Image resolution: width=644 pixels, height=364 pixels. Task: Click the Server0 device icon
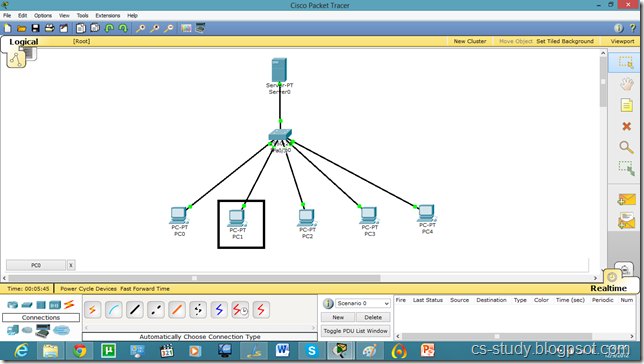tap(279, 69)
